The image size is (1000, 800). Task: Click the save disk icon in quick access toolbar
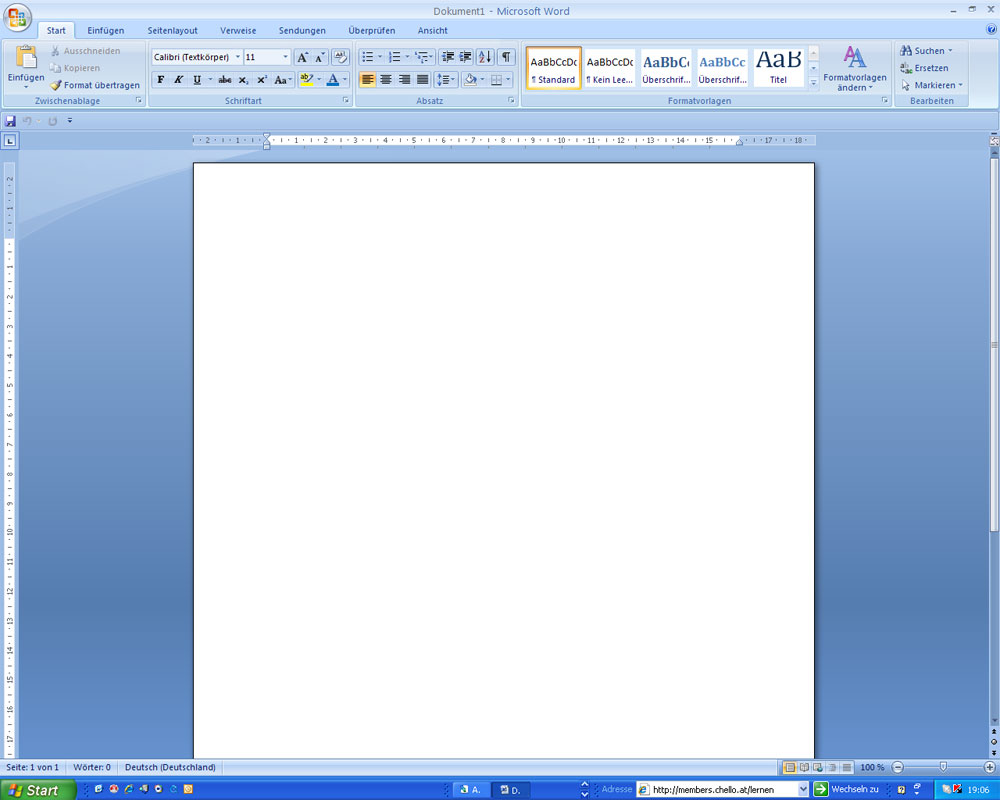pos(10,121)
